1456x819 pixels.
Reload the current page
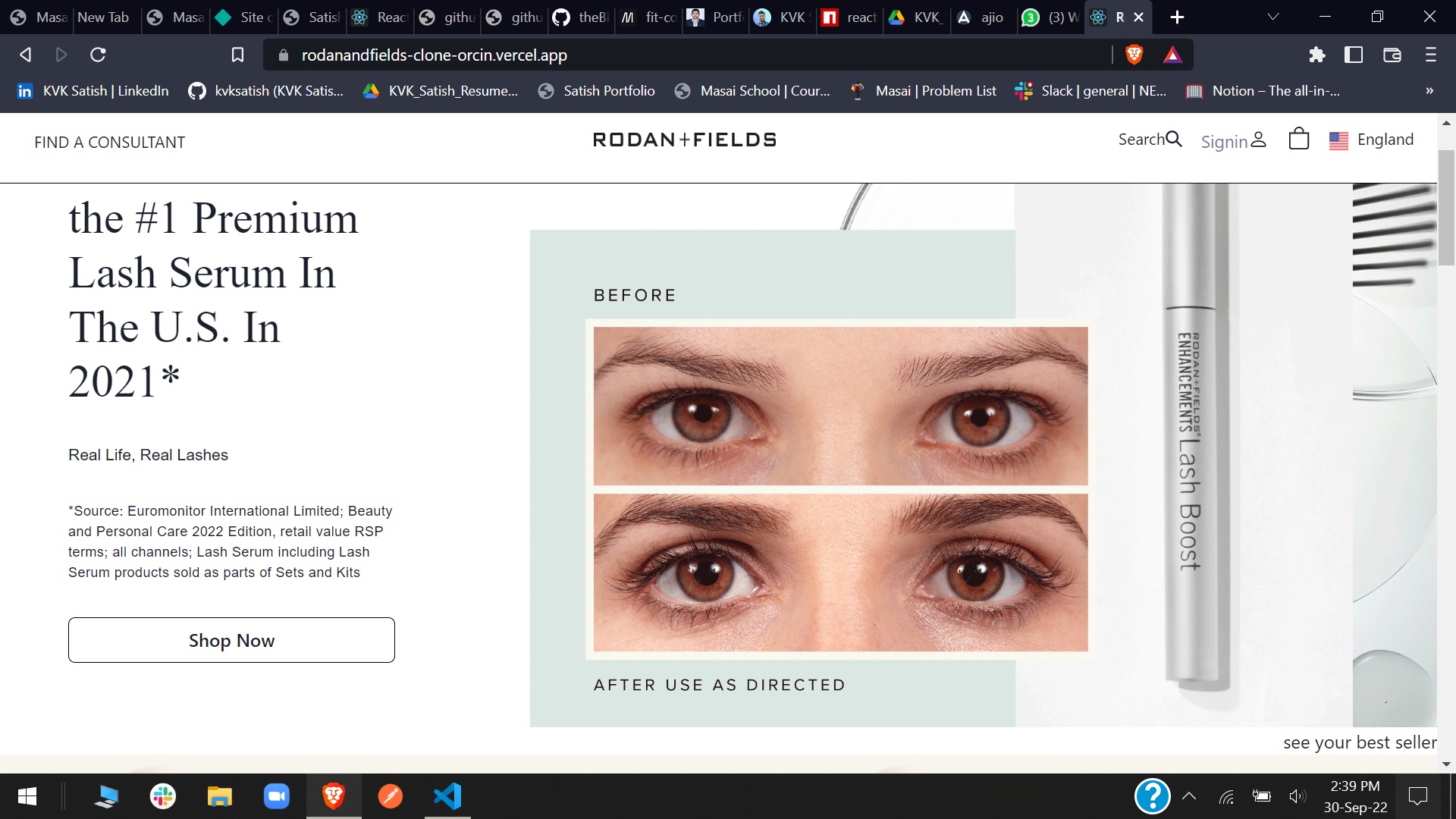point(98,55)
